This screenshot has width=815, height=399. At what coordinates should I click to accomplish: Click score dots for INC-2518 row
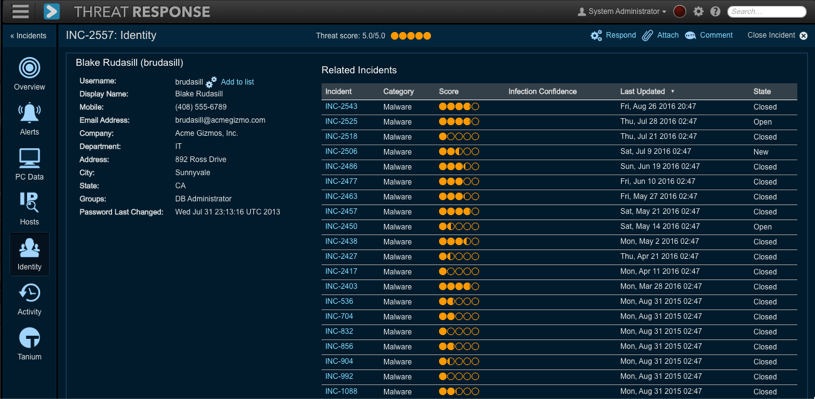click(459, 137)
